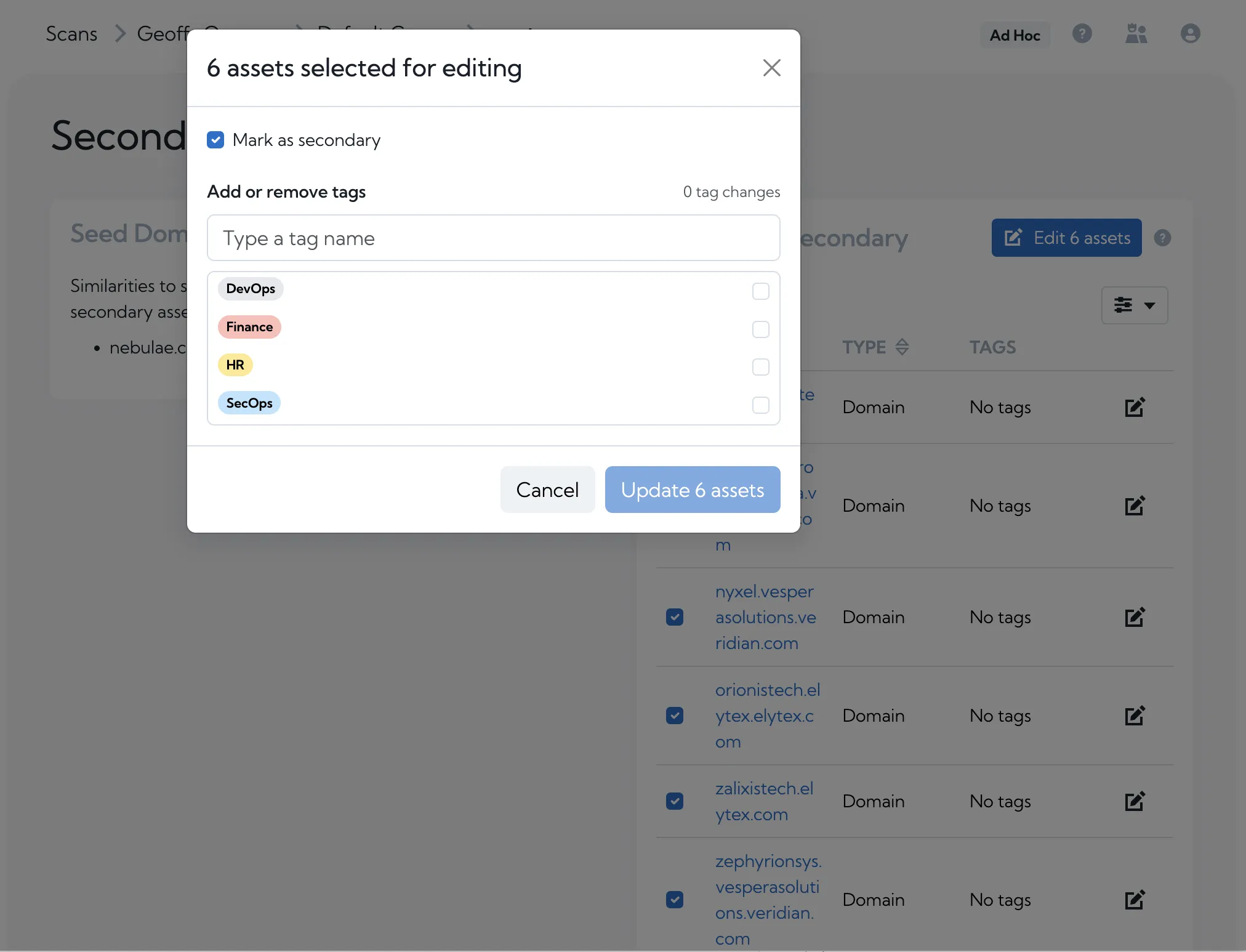
Task: Open the help question mark in header
Action: tap(1082, 34)
